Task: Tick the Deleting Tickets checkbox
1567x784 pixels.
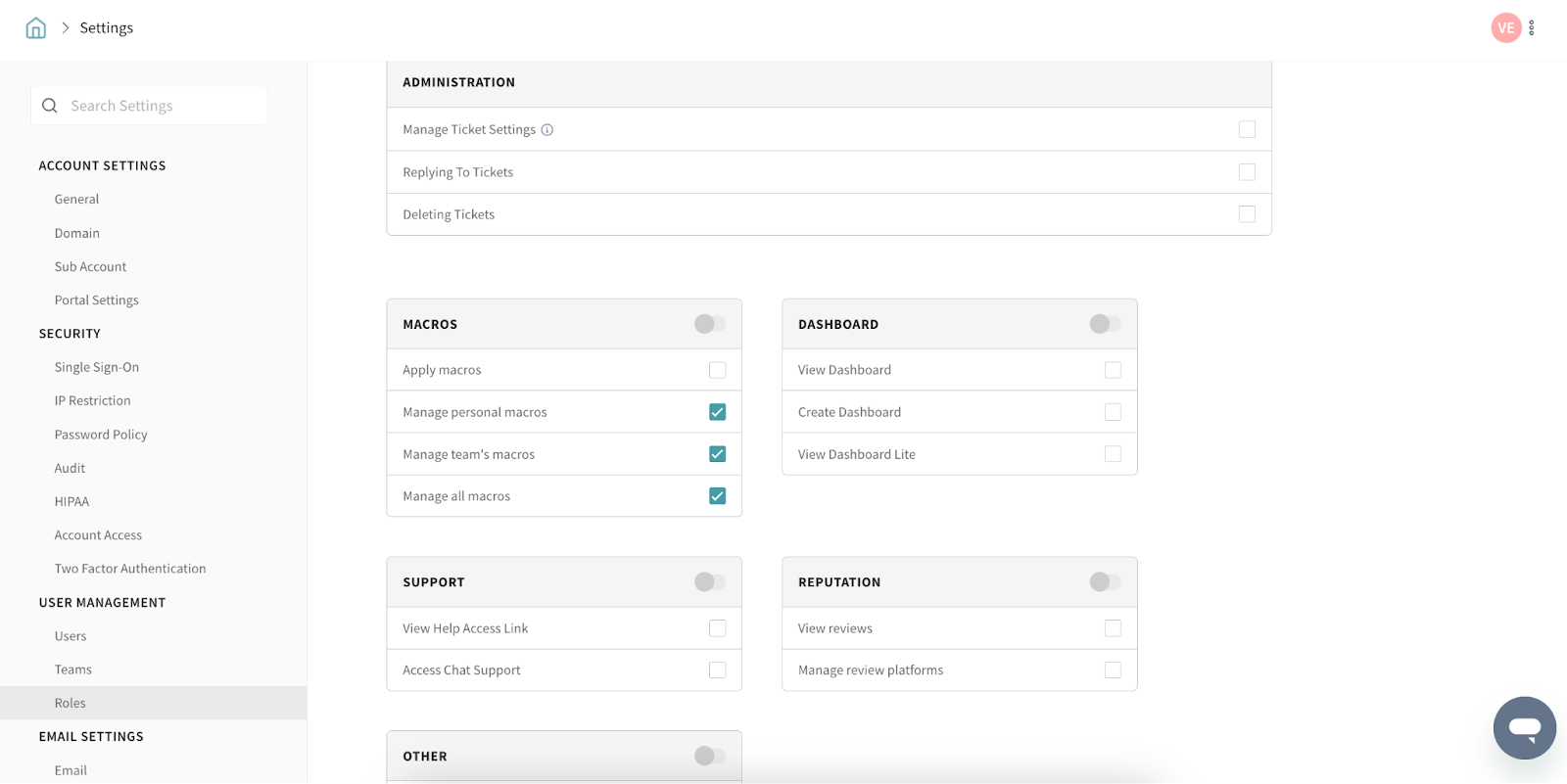Action: pyautogui.click(x=1247, y=214)
